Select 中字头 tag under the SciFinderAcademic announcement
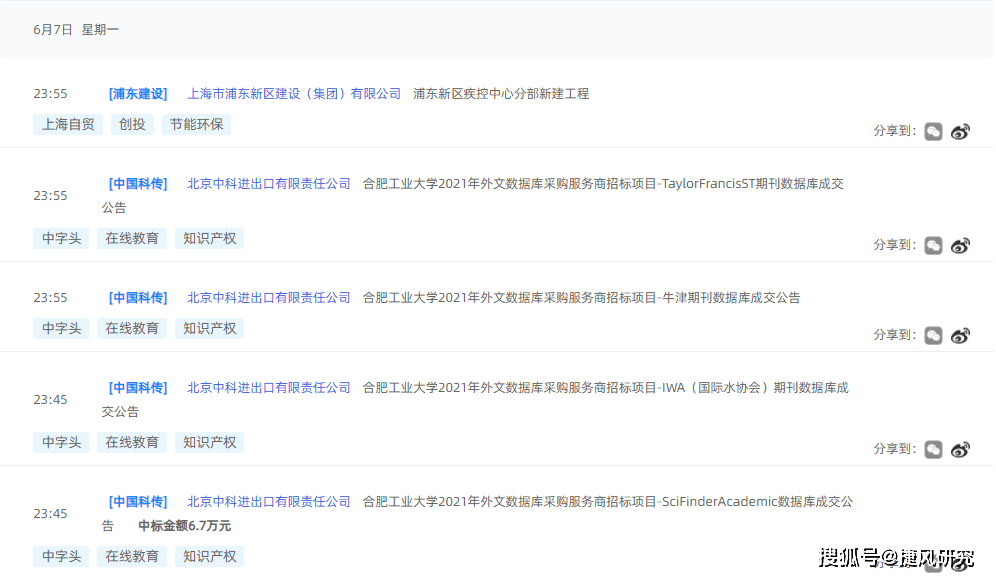The width and height of the screenshot is (996, 579). tap(61, 557)
